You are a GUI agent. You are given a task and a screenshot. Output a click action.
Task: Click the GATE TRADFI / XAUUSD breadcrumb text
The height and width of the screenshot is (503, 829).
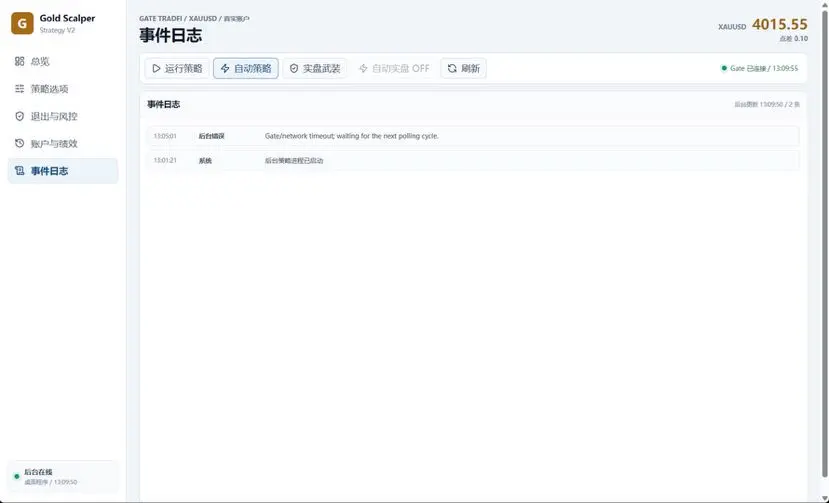click(x=195, y=19)
